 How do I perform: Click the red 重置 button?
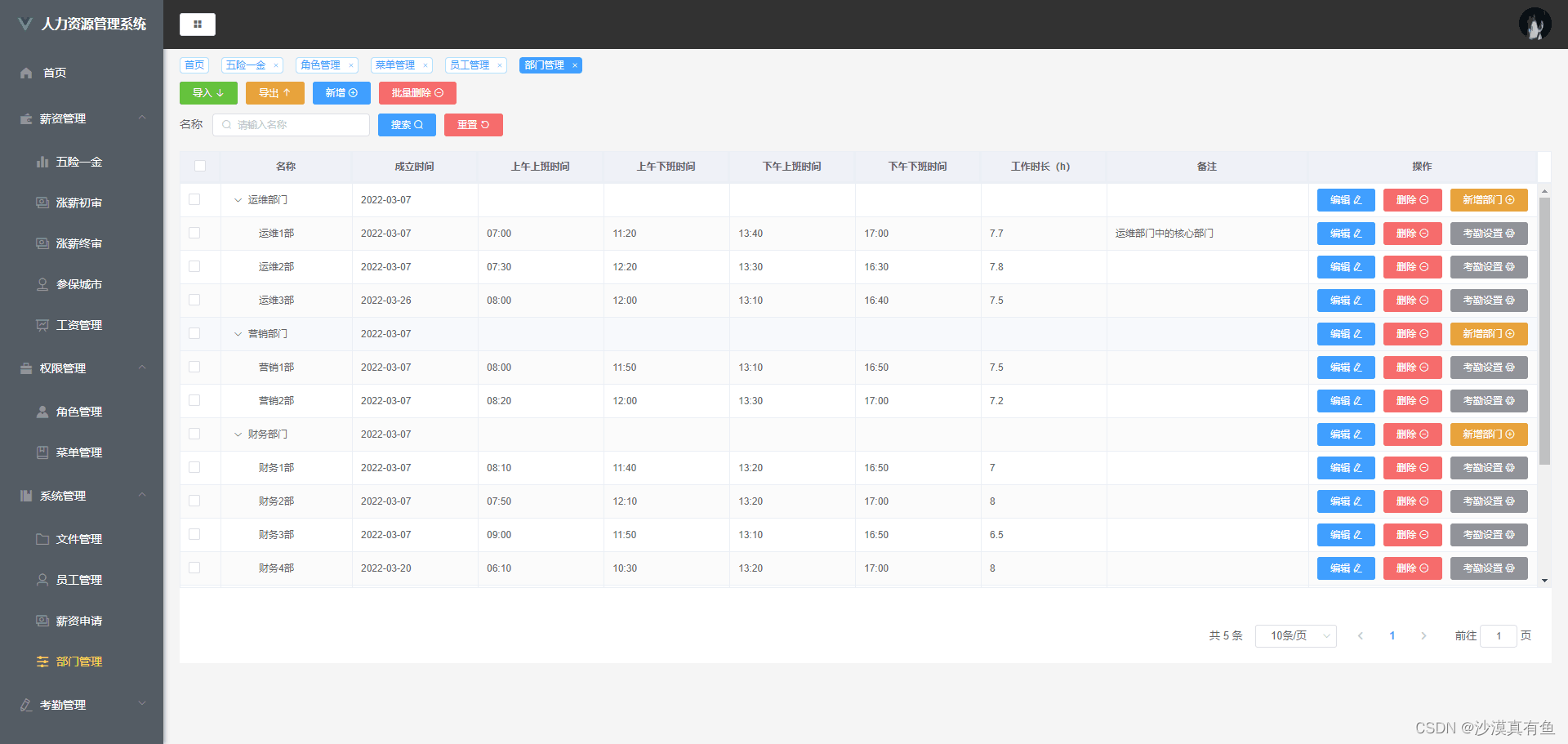[474, 125]
